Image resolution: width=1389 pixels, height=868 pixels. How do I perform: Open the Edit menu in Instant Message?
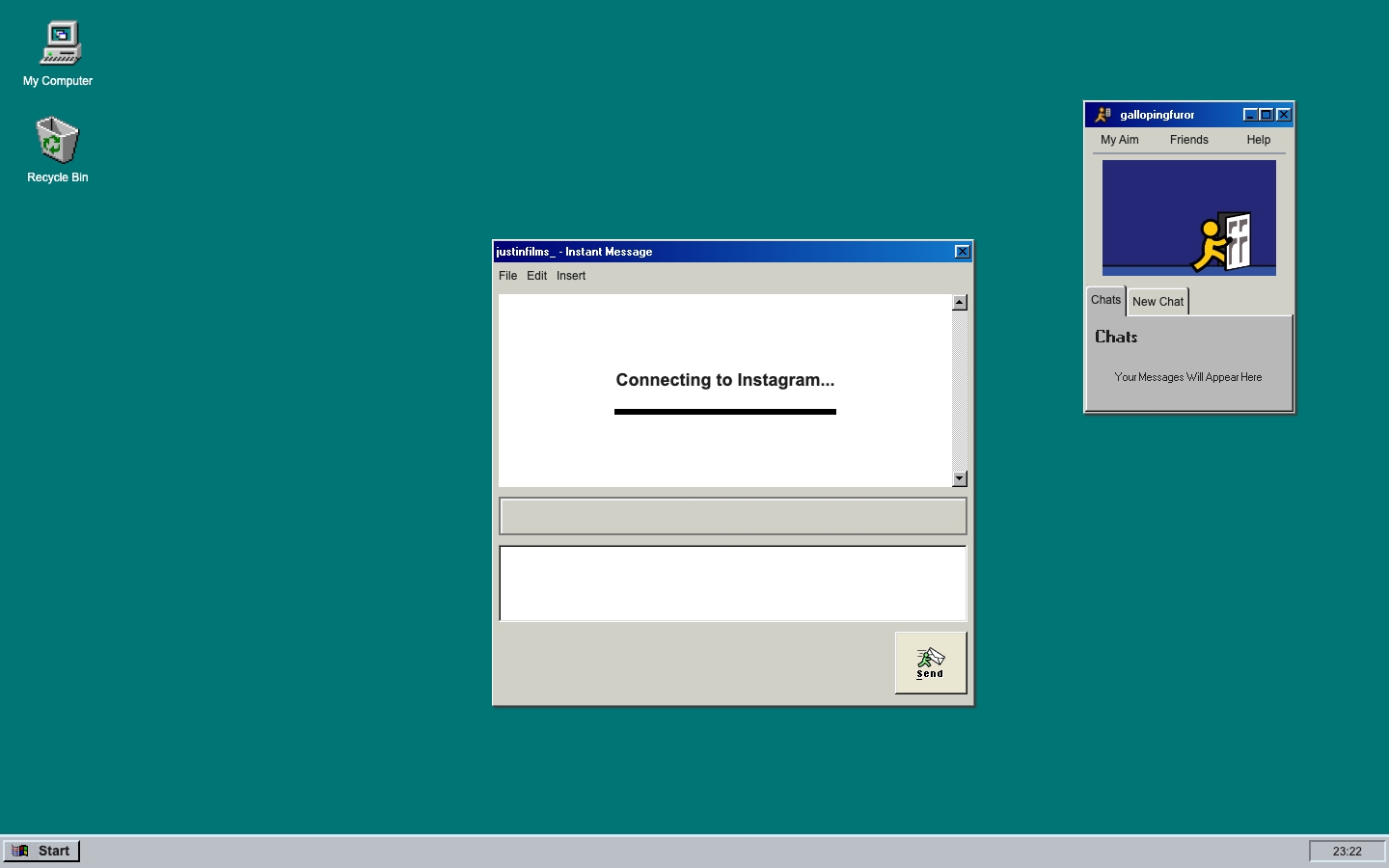tap(536, 276)
